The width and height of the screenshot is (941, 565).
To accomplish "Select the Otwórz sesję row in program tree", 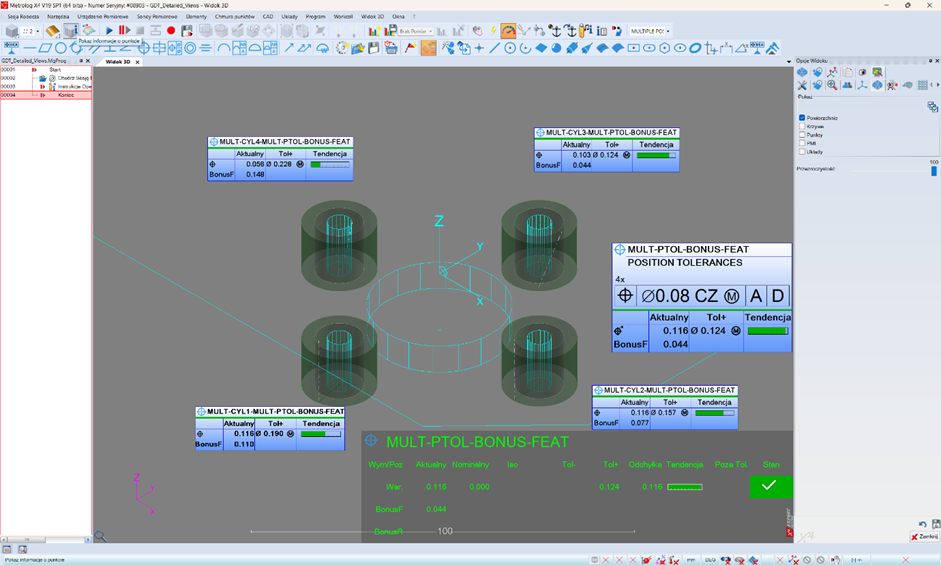I will 46,78.
